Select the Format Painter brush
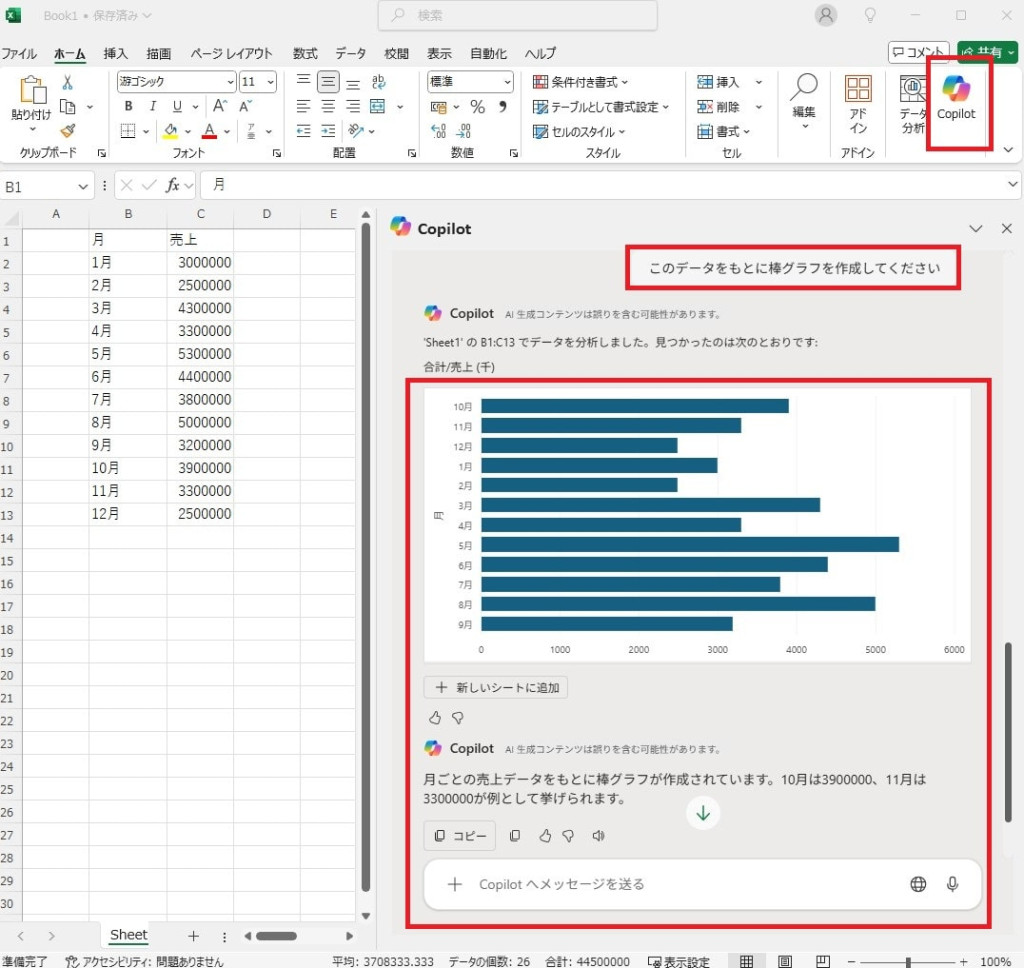This screenshot has height=968, width=1024. click(67, 131)
